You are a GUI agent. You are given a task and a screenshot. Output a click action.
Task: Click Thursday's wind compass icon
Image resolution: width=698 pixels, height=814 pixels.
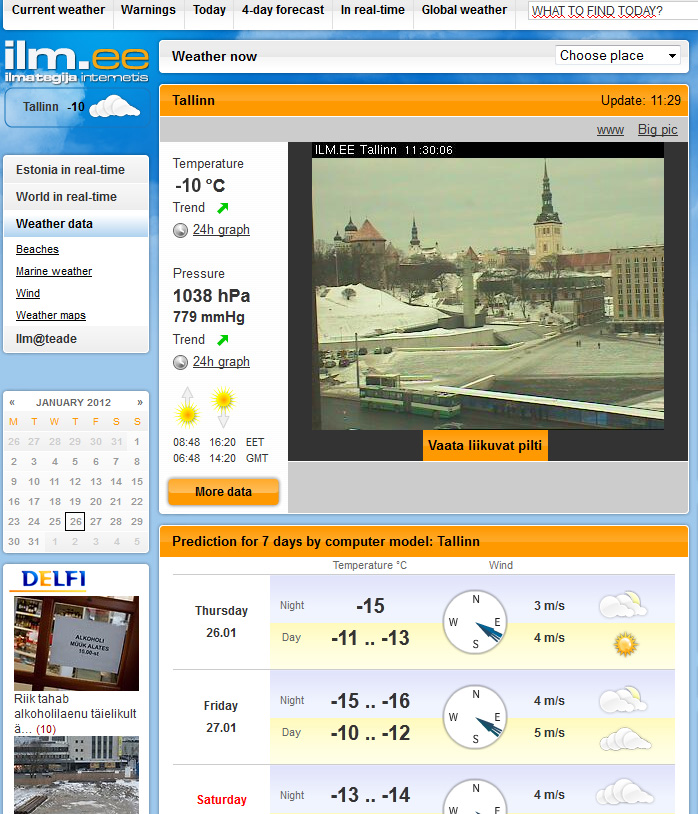[x=475, y=622]
